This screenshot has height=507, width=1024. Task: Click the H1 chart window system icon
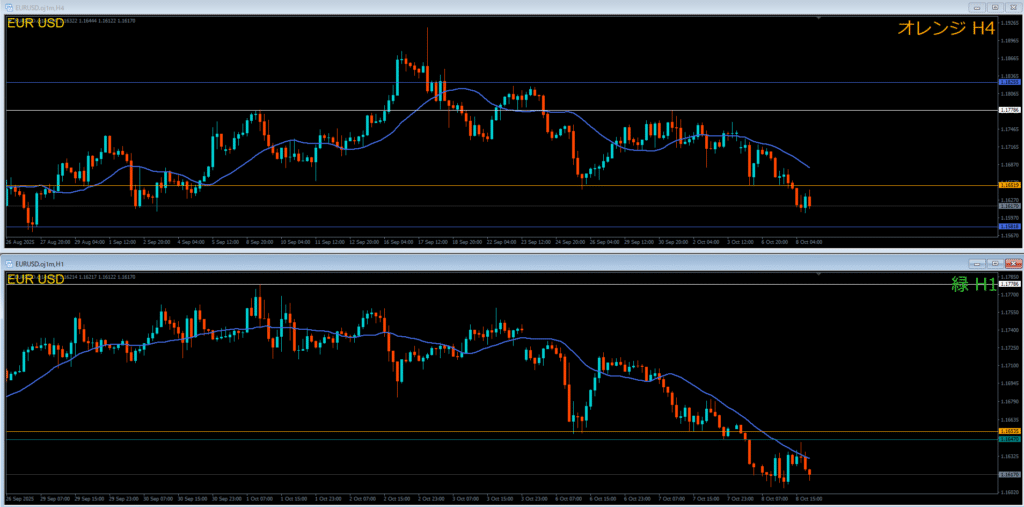[8, 263]
